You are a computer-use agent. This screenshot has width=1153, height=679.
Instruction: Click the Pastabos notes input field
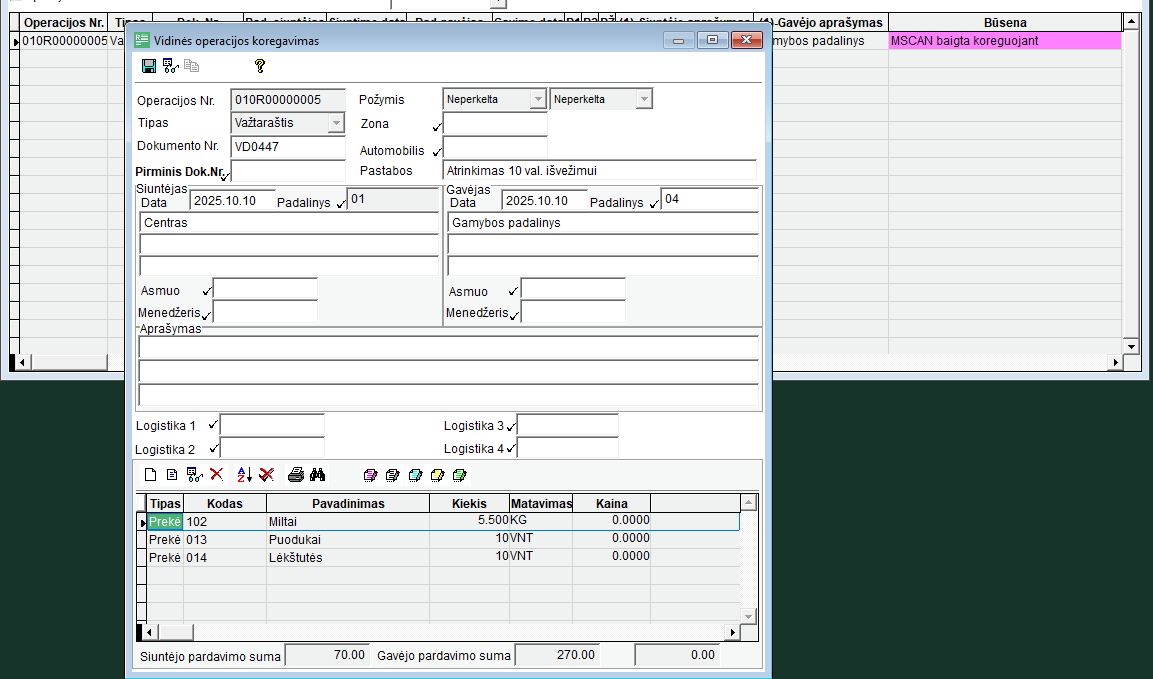599,171
